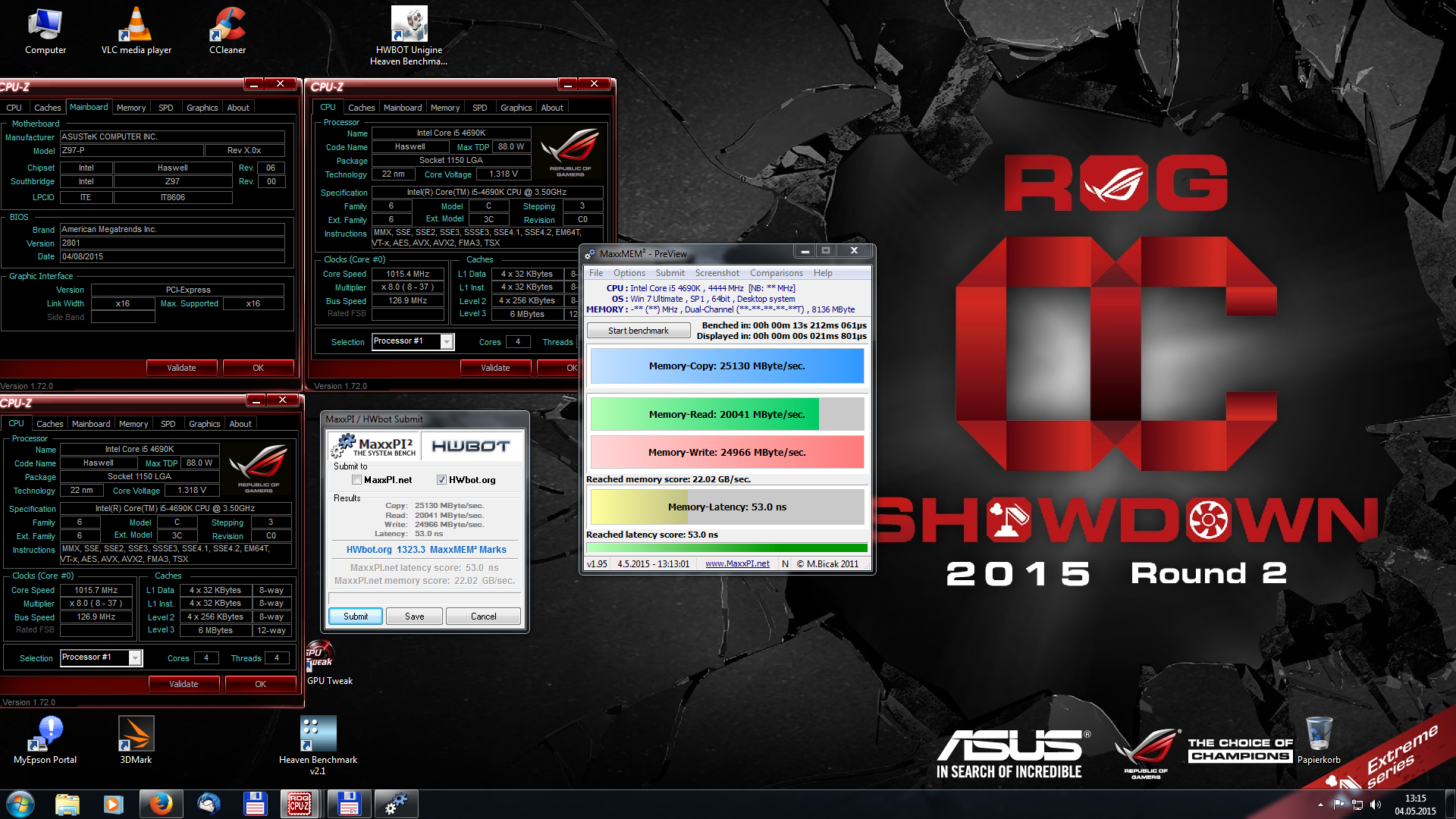Open the GPU Tweak desktop shortcut
The image size is (1456, 819).
(x=329, y=664)
